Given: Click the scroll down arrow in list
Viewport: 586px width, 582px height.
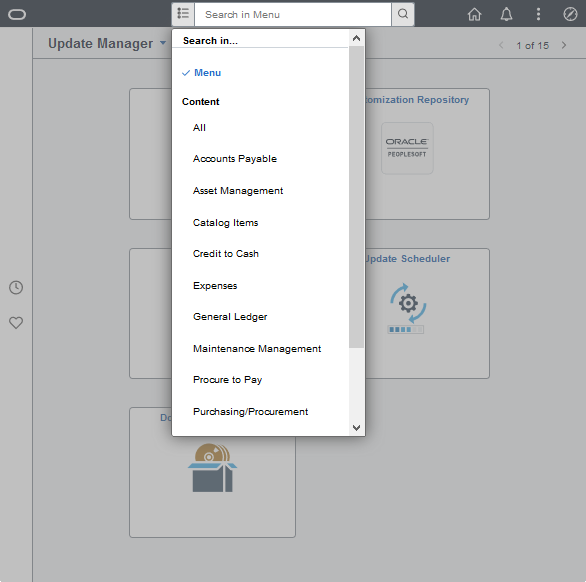Looking at the screenshot, I should click(x=356, y=427).
